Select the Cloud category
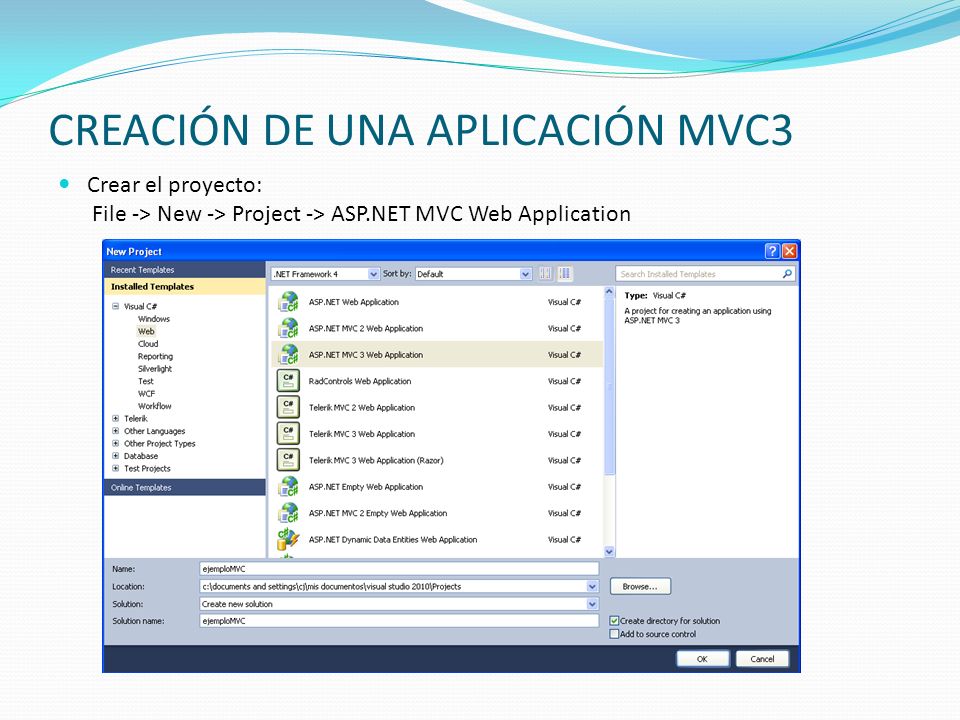960x720 pixels. tap(148, 344)
